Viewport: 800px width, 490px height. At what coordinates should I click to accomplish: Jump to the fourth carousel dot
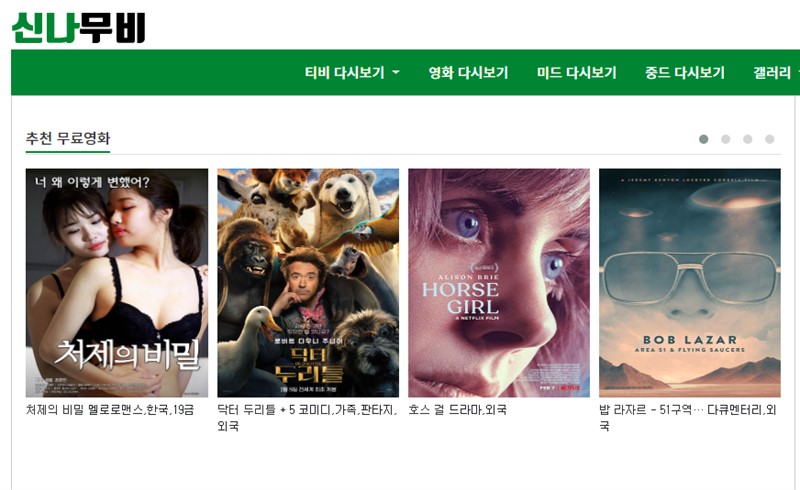pos(769,139)
